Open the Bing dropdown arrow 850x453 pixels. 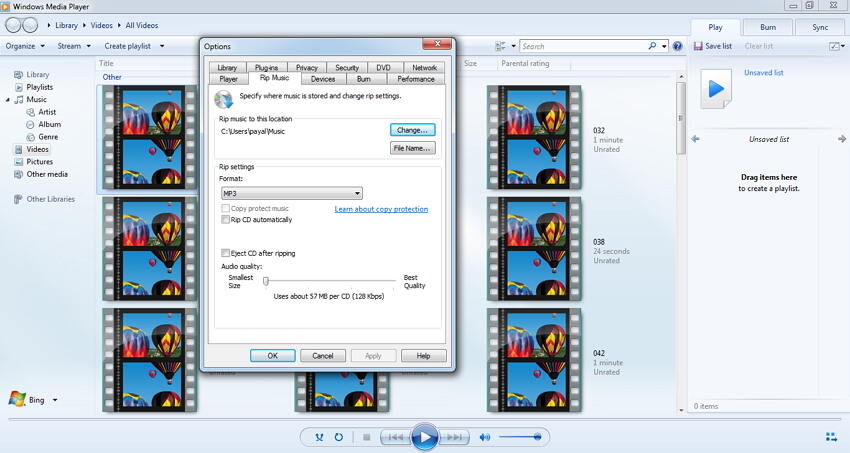click(x=55, y=400)
